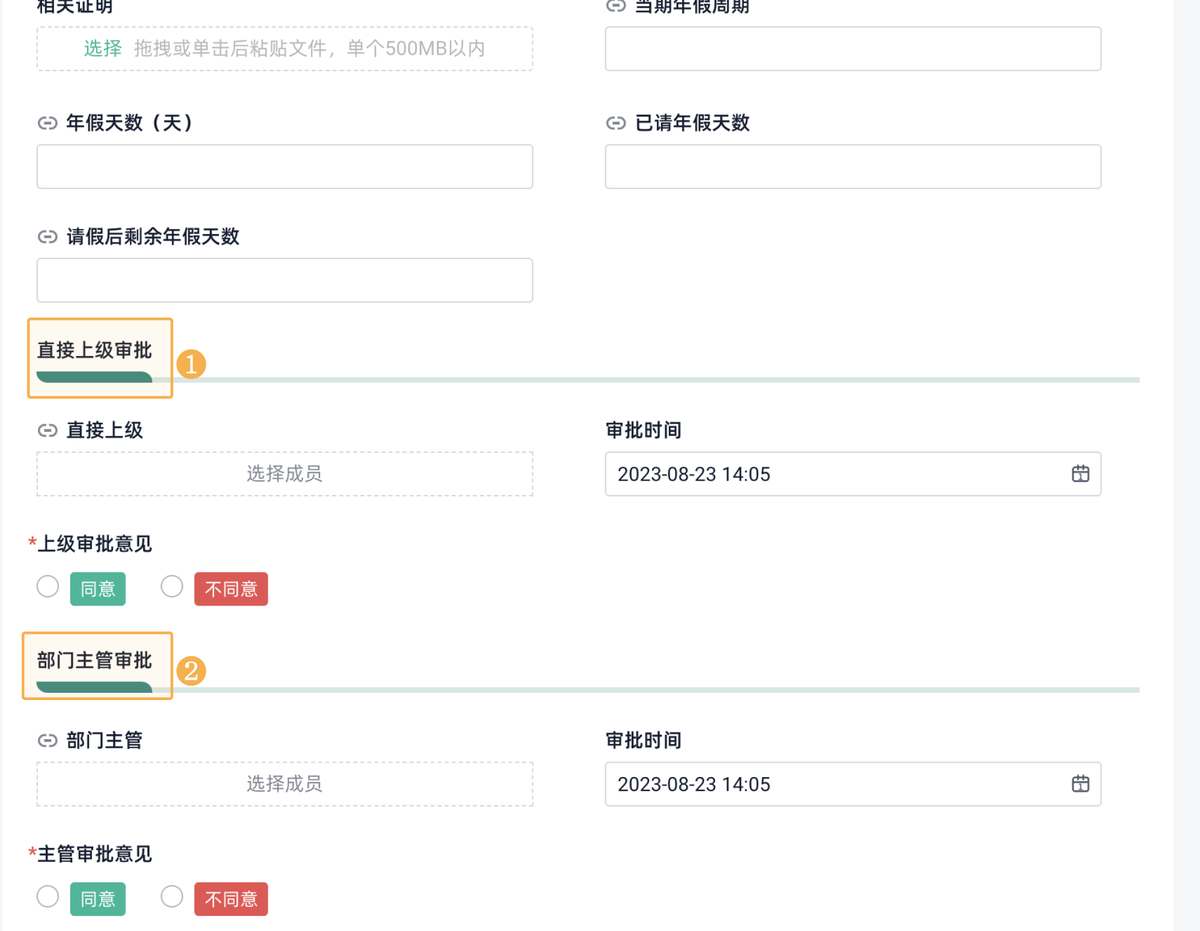Select 不同意 radio for 主管审批意见

pos(172,897)
